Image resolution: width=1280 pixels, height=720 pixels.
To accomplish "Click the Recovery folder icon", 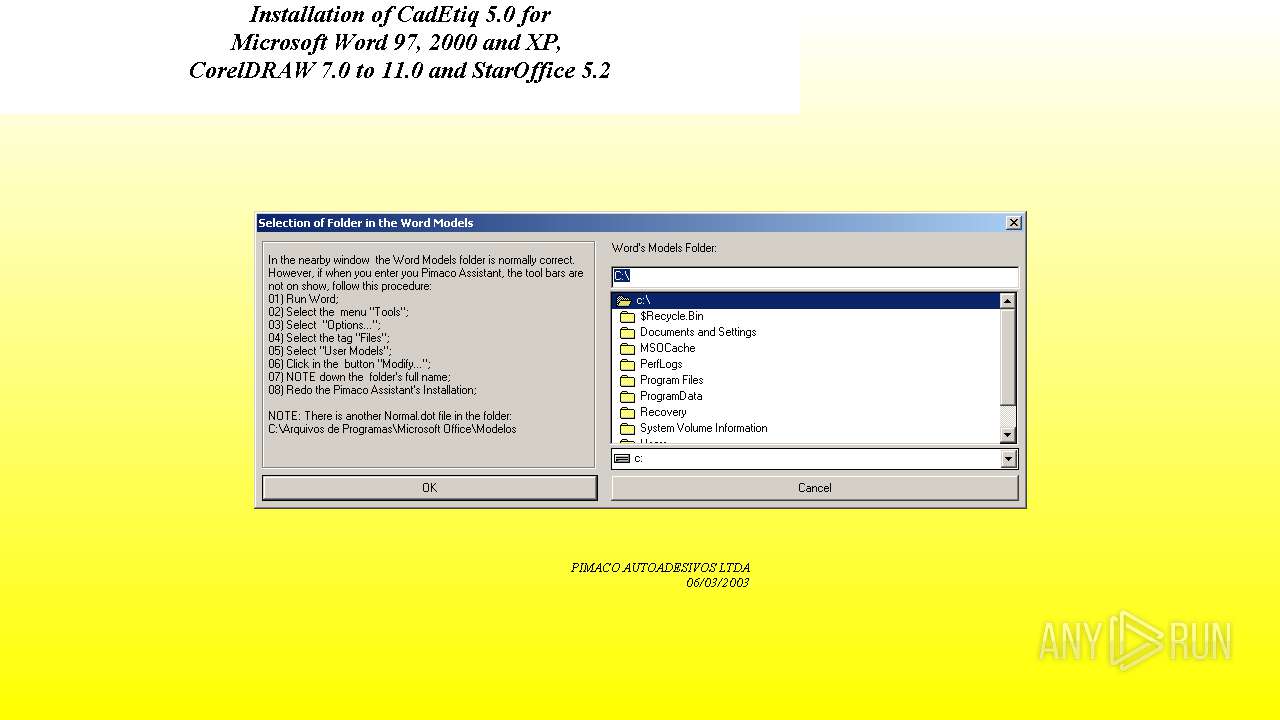I will pos(628,413).
